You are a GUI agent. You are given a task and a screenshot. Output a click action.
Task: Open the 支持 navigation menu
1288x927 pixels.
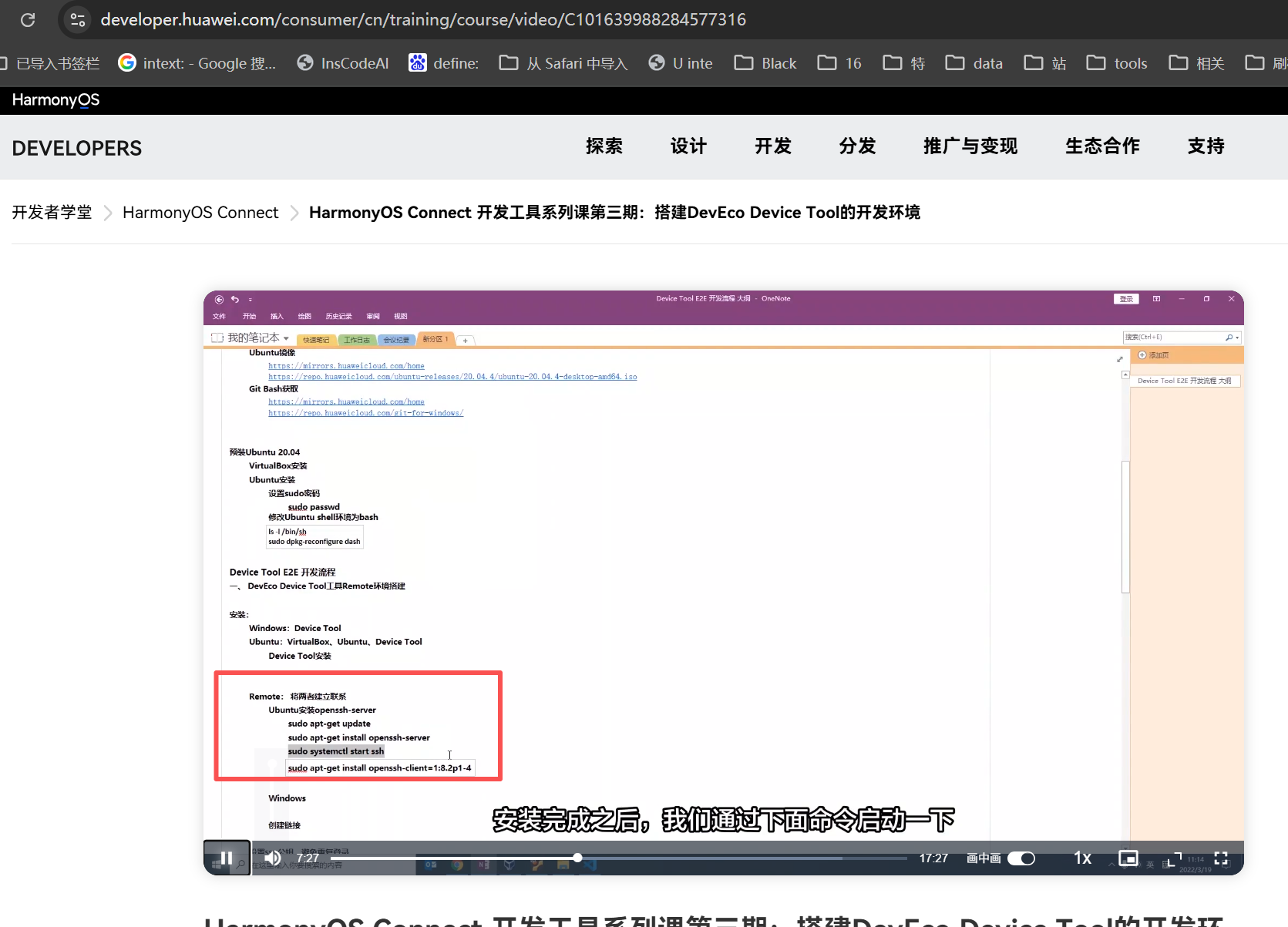point(1206,146)
